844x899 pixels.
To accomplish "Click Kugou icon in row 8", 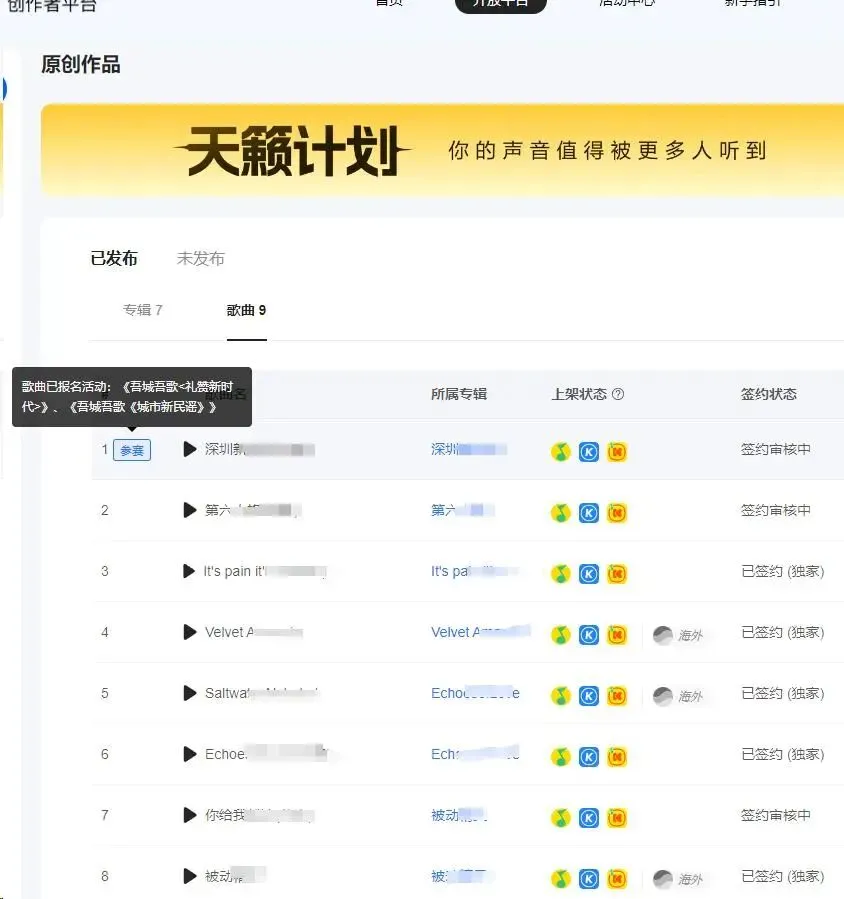I will 589,878.
